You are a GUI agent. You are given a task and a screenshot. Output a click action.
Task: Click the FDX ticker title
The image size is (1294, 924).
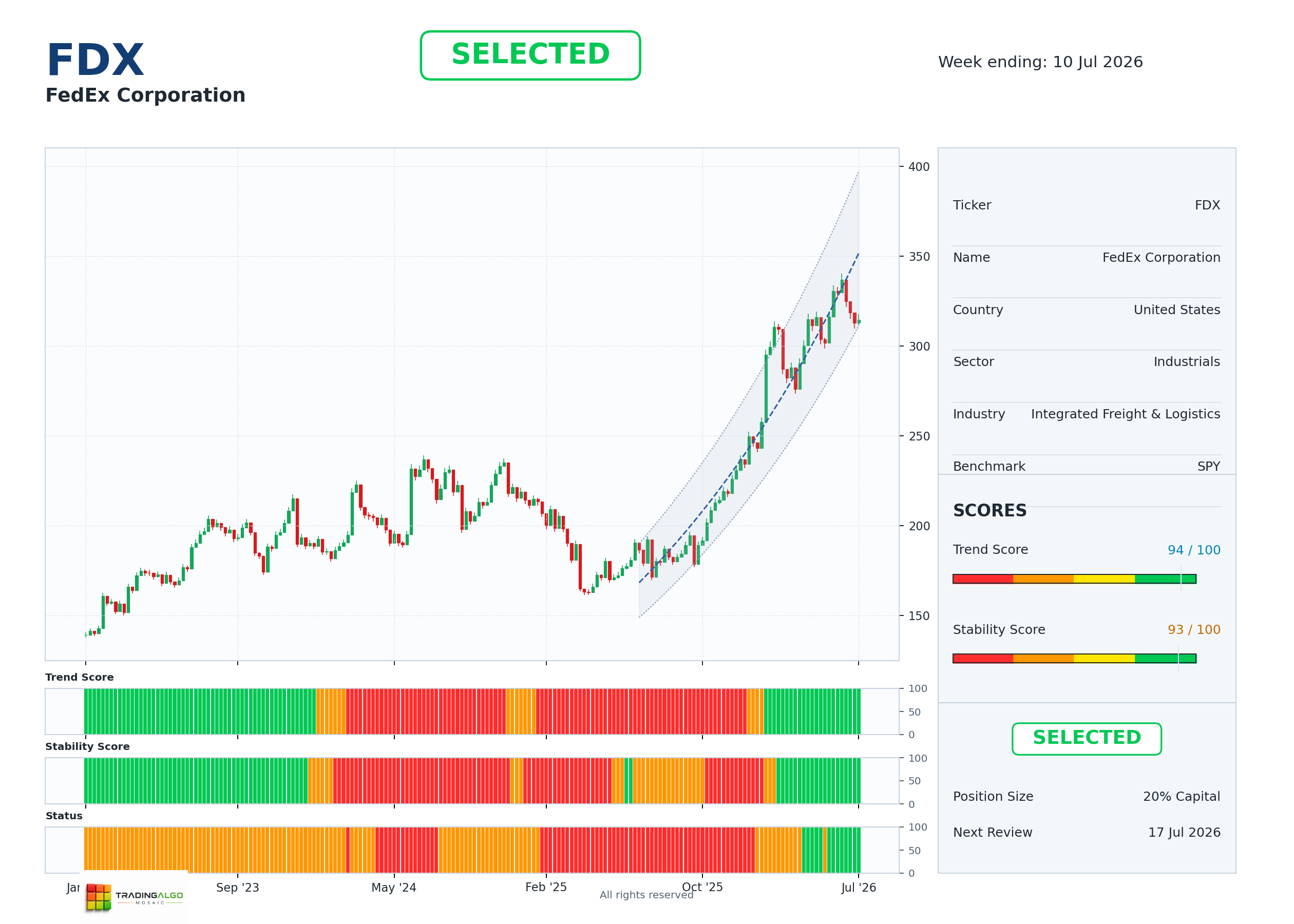click(x=95, y=60)
